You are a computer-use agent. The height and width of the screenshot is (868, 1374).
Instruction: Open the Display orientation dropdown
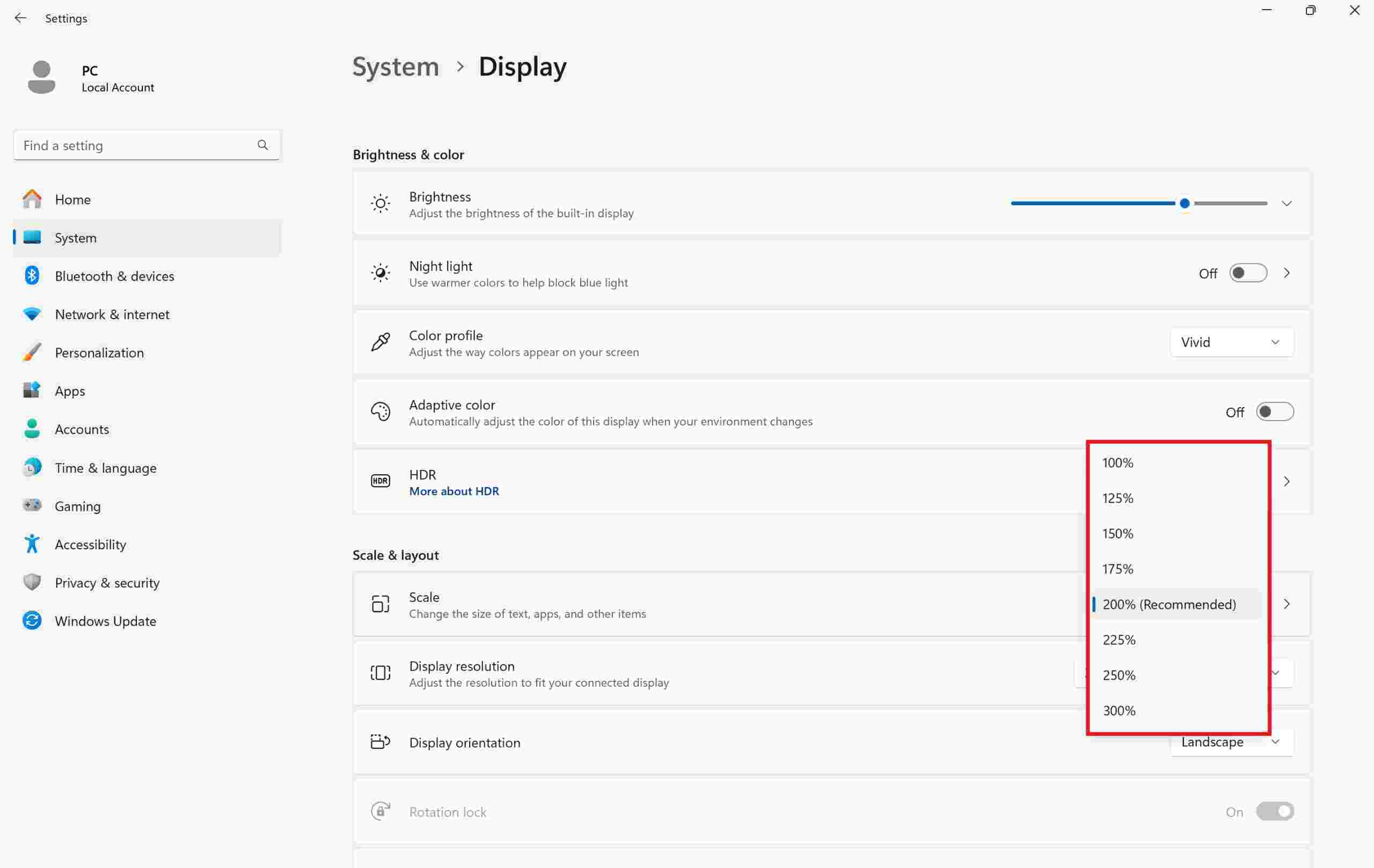(1231, 741)
